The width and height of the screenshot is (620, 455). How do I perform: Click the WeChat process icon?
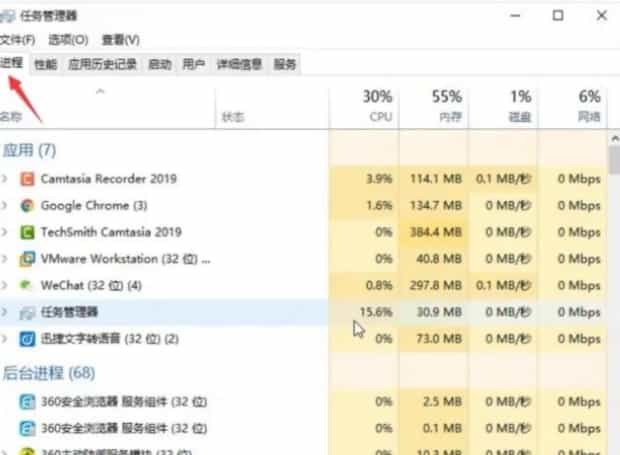[x=27, y=285]
